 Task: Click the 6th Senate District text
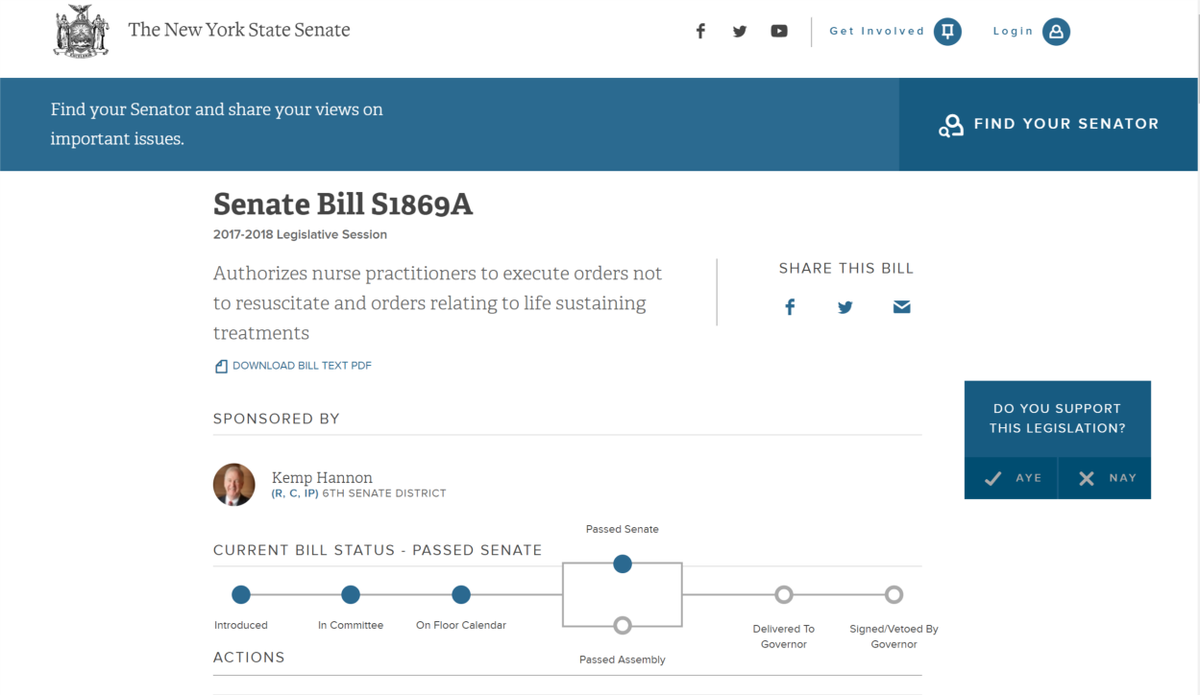click(x=384, y=494)
